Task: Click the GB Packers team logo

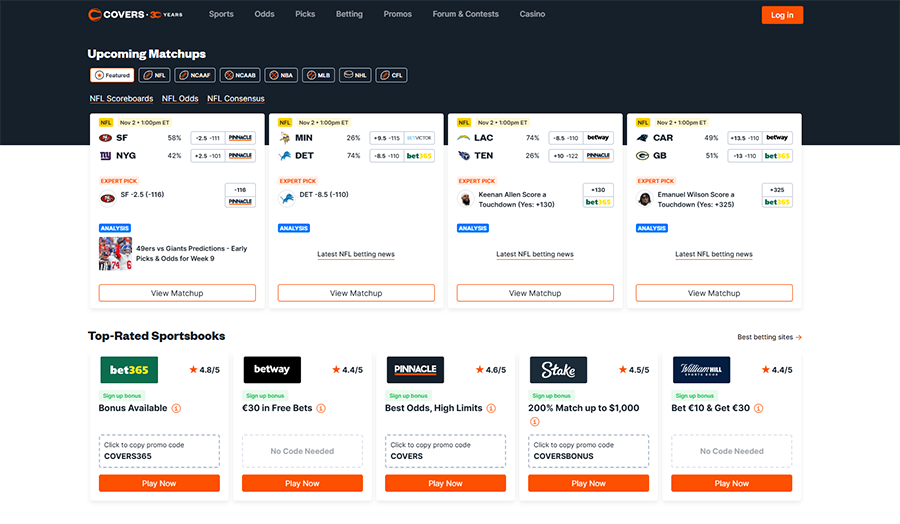Action: [x=643, y=156]
